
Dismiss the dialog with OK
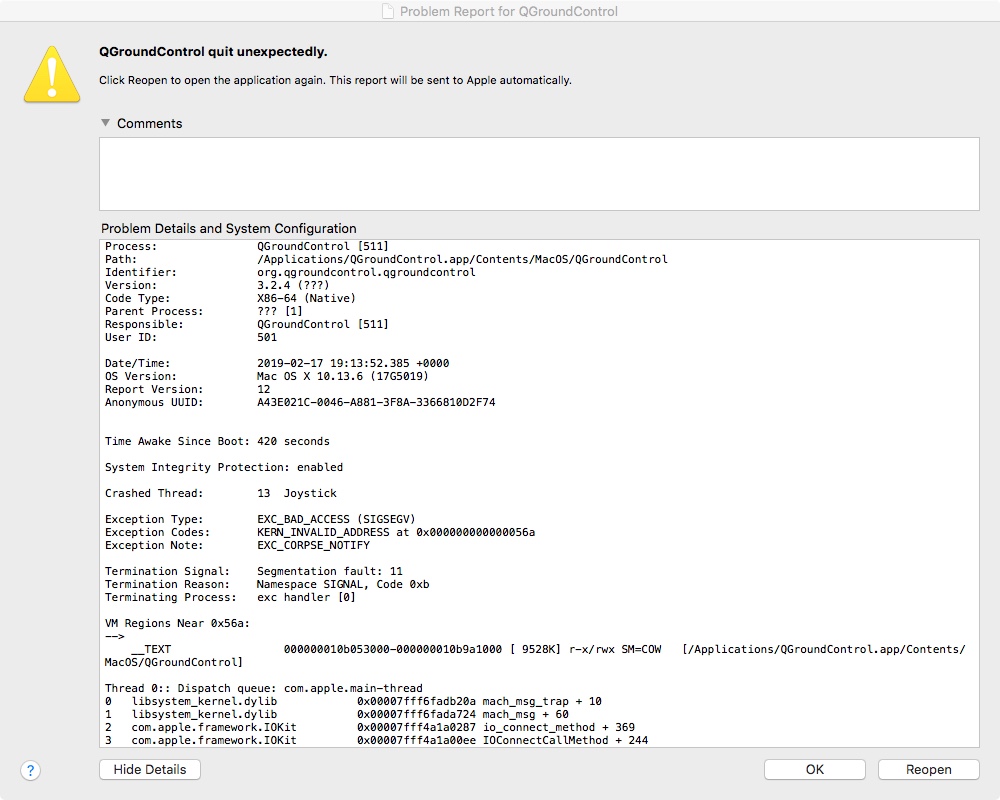pos(814,769)
